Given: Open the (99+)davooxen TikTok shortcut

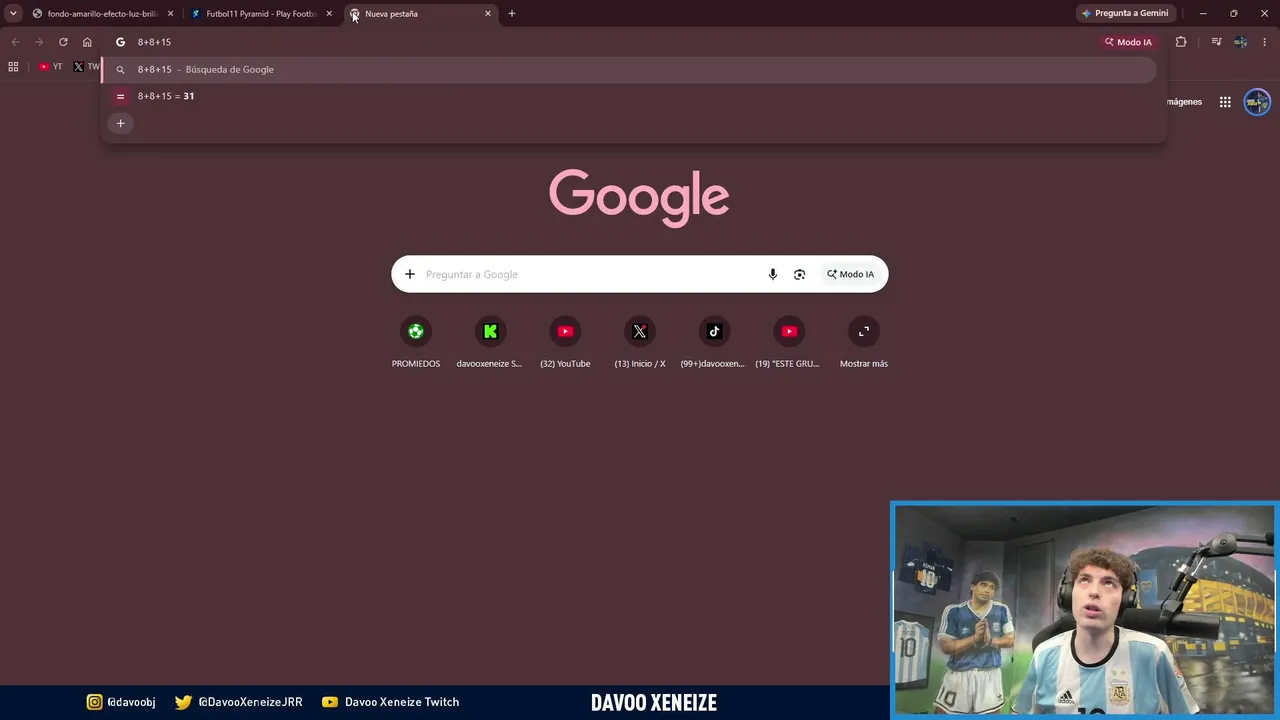Looking at the screenshot, I should coord(713,343).
